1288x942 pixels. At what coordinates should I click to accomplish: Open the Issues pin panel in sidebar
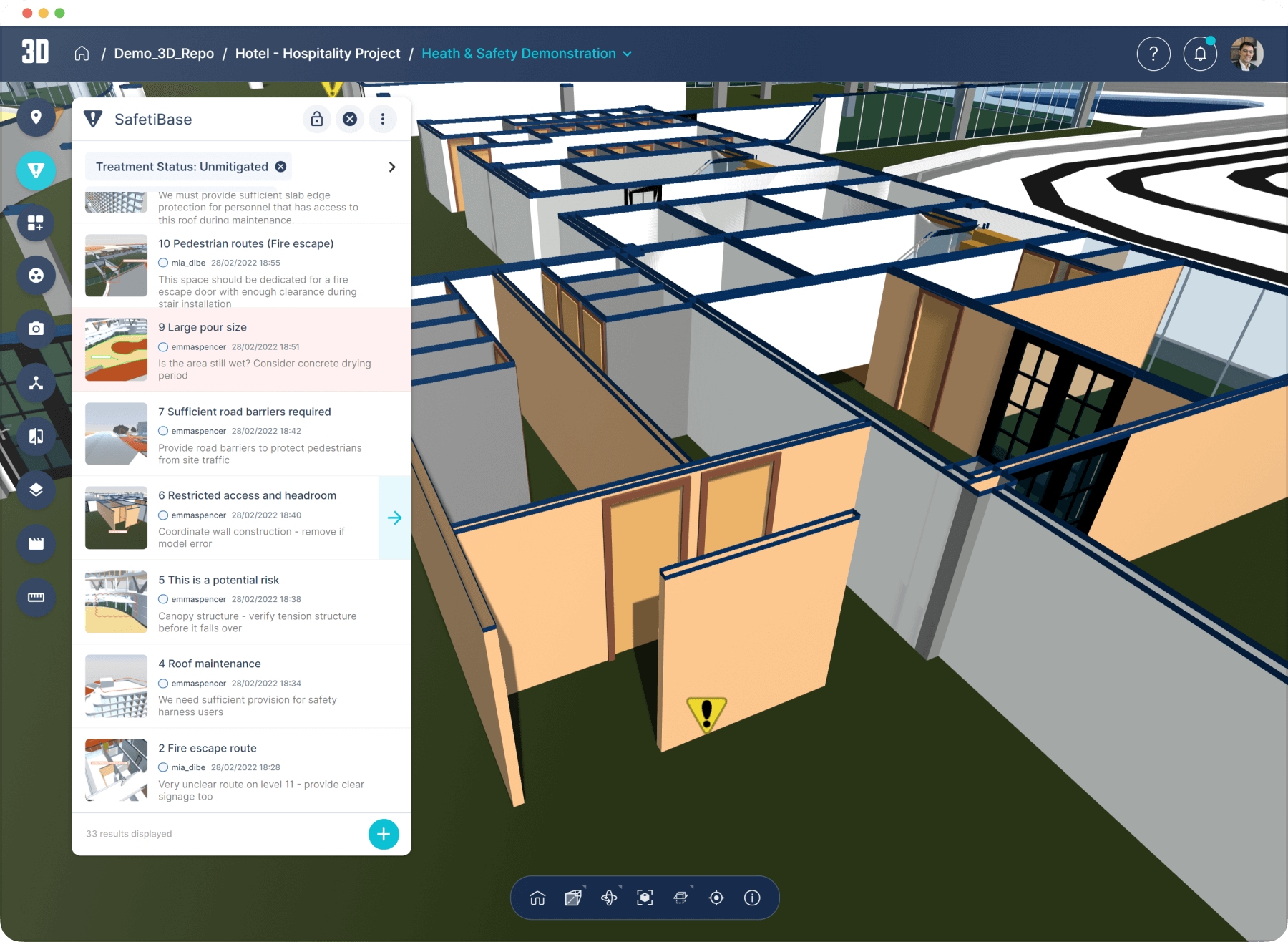coord(36,117)
